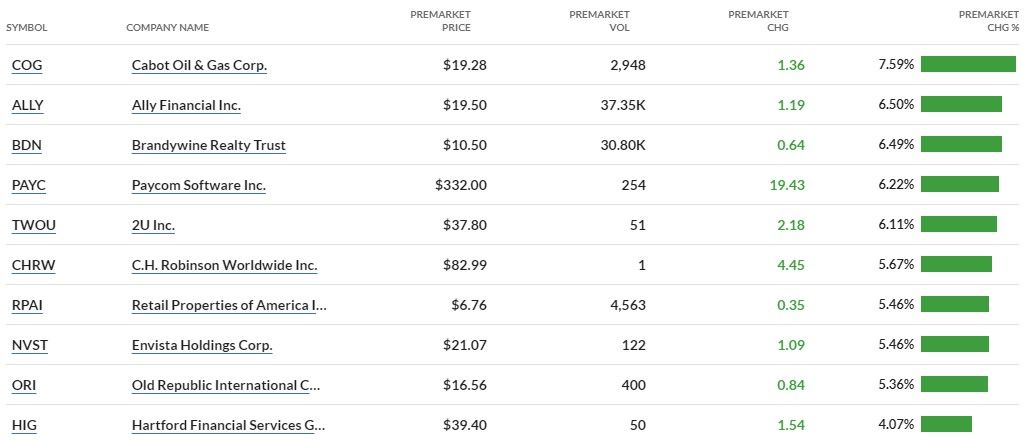Viewport: 1029px width, 441px height.
Task: Click Brandywine Realty Trust link
Action: (208, 145)
